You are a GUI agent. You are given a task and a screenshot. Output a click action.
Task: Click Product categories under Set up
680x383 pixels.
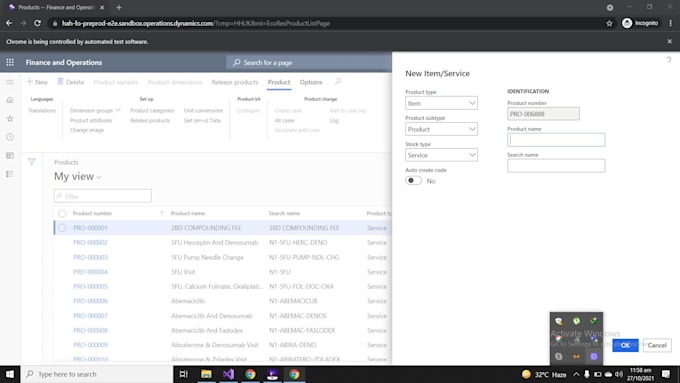click(x=152, y=111)
